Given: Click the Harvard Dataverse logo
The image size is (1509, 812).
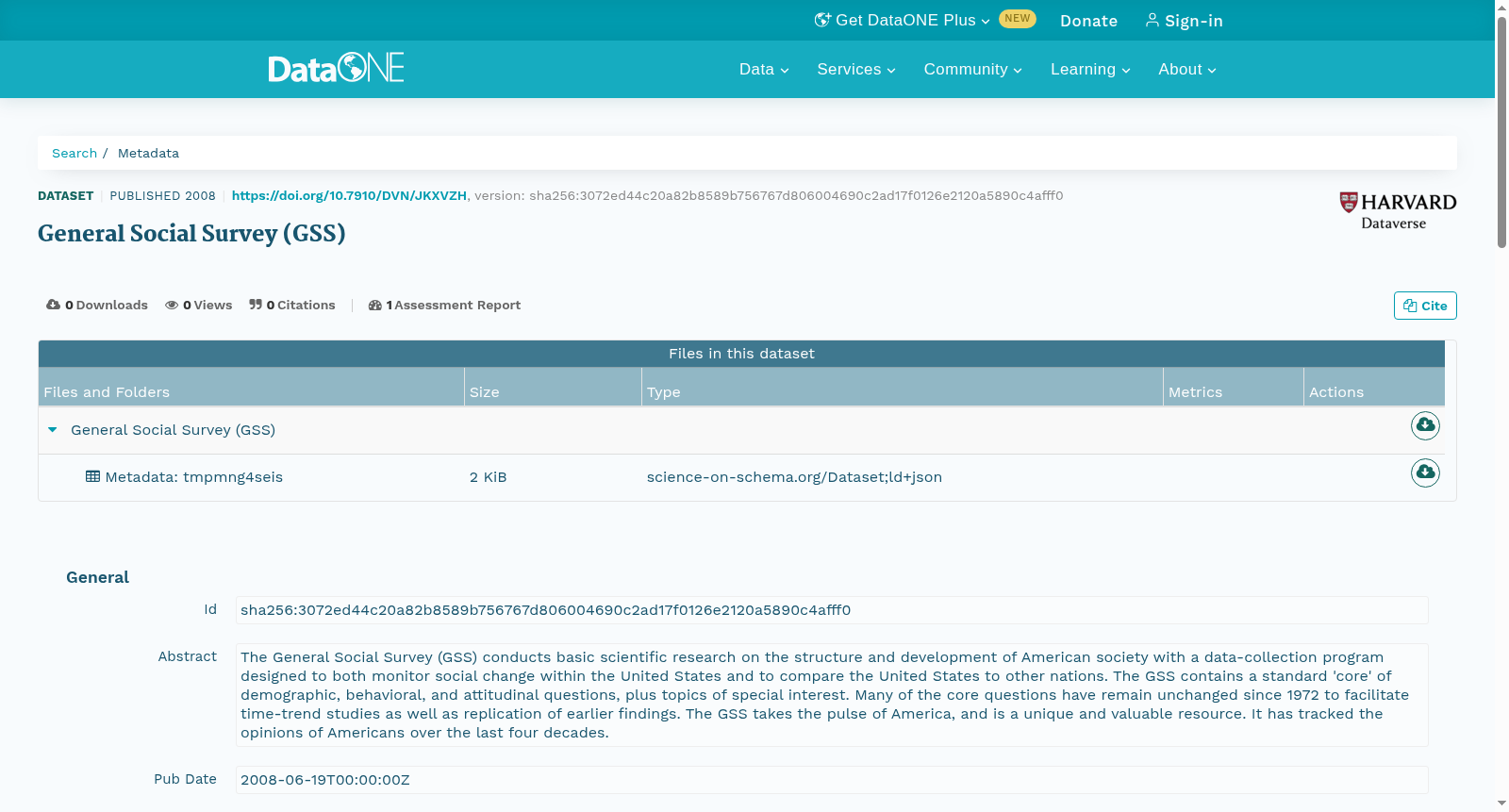Looking at the screenshot, I should (x=1398, y=211).
